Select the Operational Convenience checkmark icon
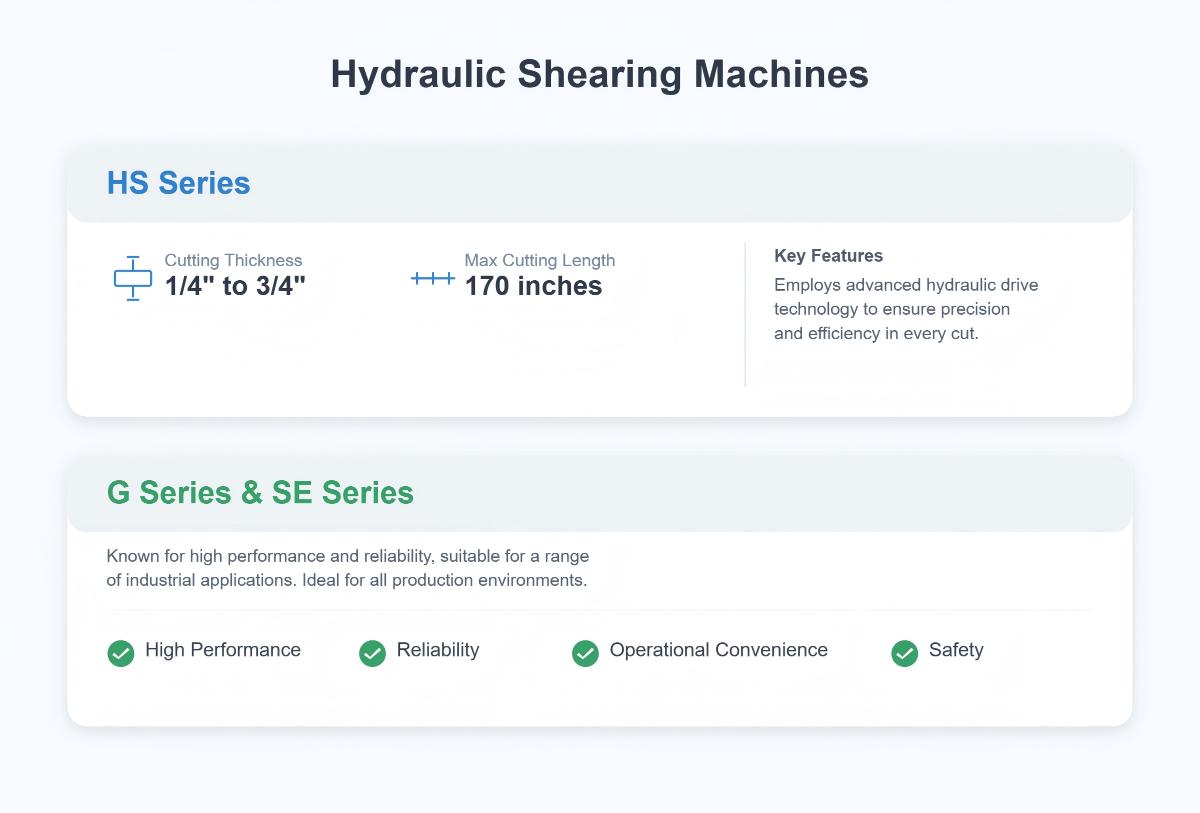Viewport: 1200px width, 813px height. click(x=585, y=653)
